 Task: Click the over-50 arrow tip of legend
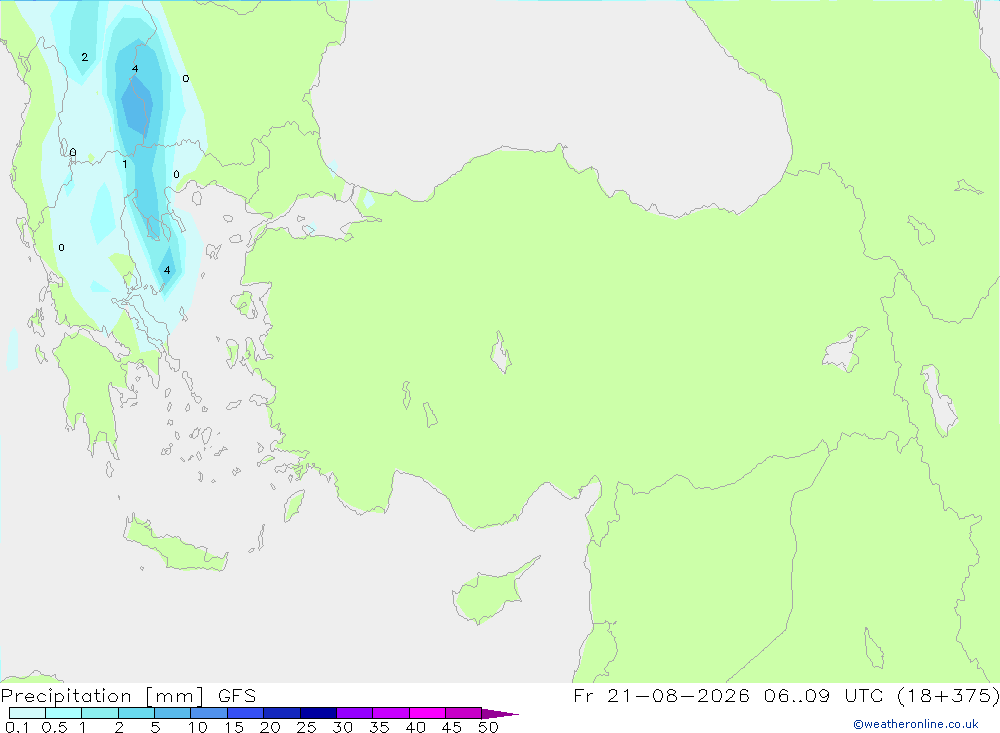click(500, 714)
